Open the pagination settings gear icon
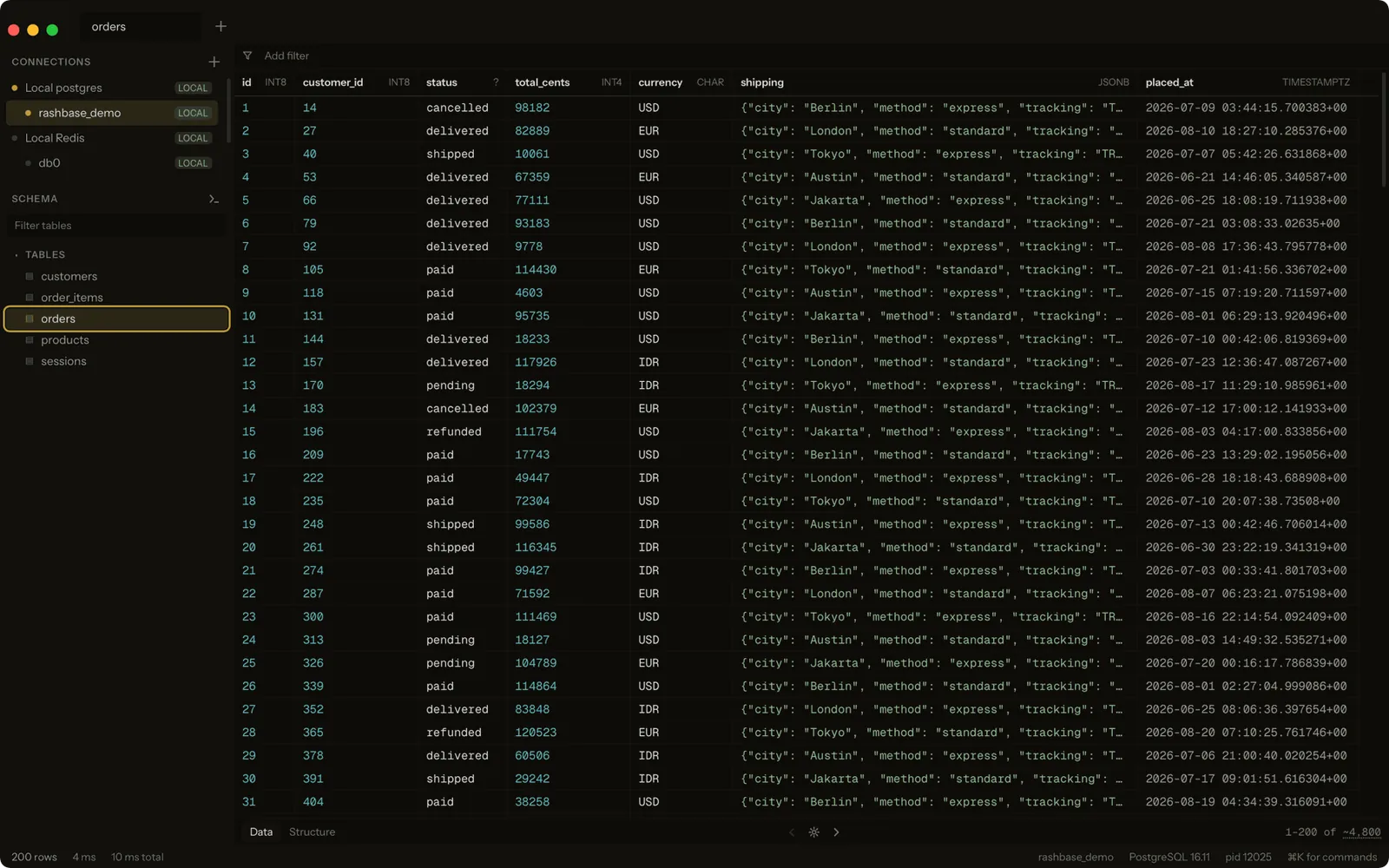 tap(814, 832)
